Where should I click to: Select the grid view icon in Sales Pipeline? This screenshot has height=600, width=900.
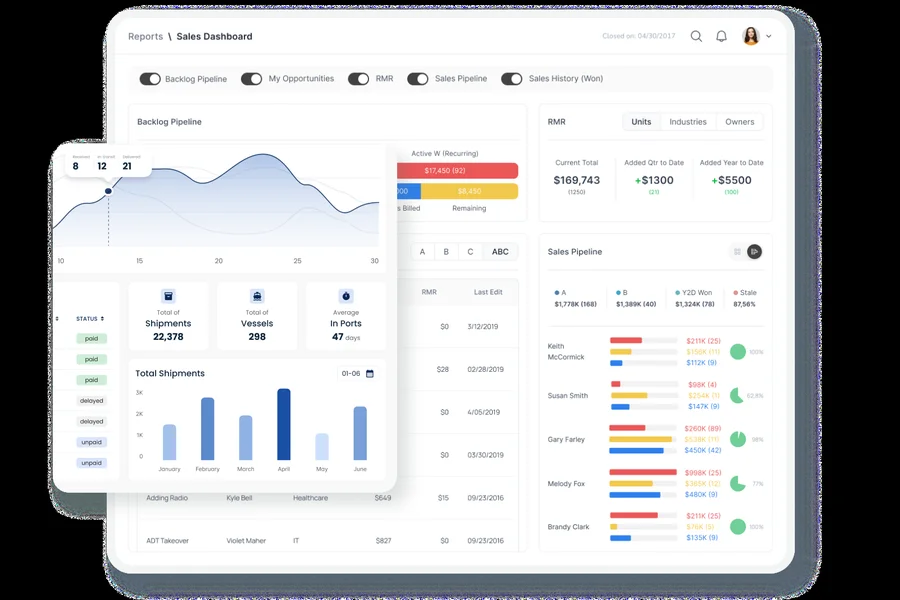738,252
